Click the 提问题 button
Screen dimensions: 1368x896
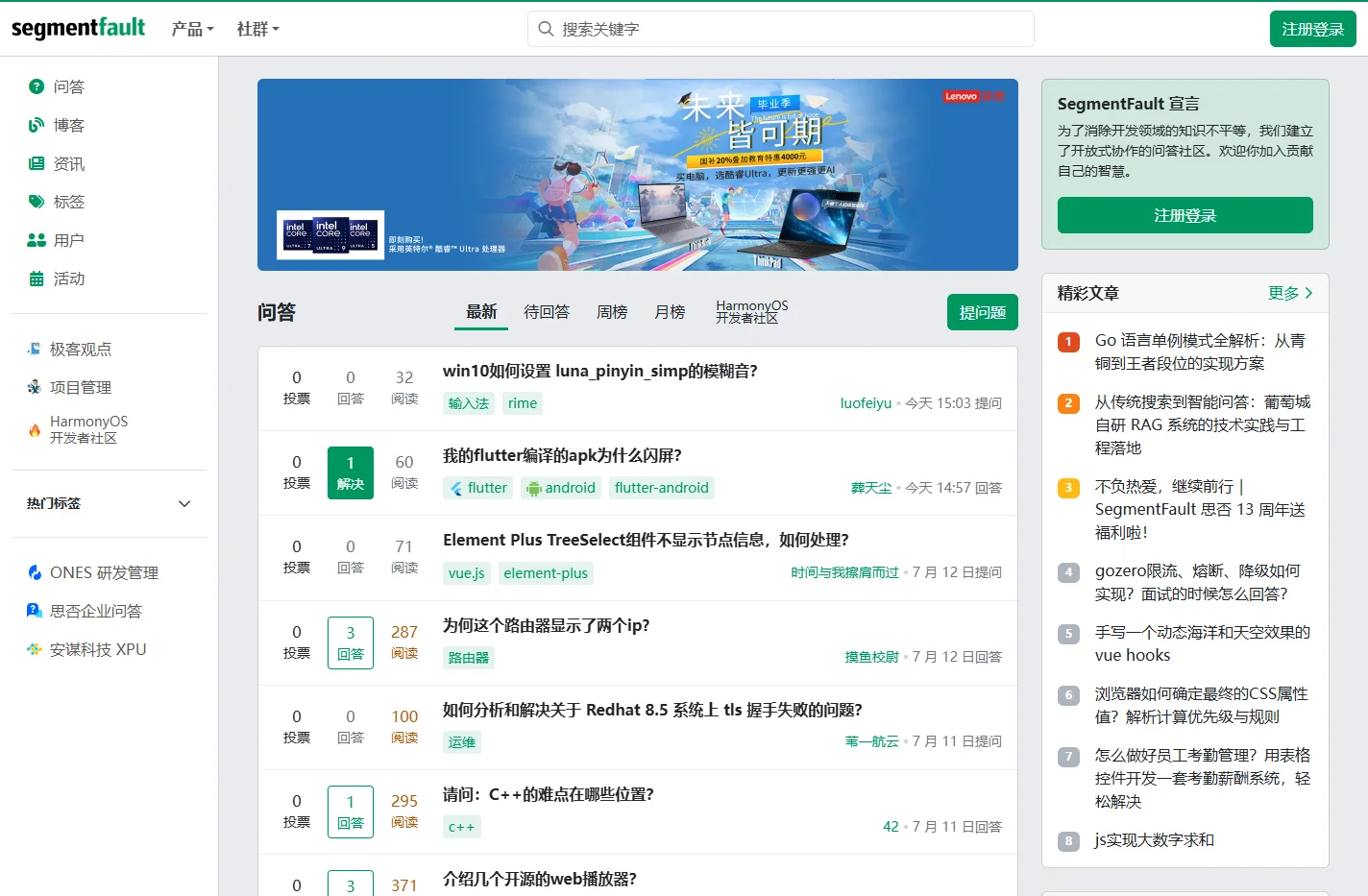pyautogui.click(x=982, y=312)
